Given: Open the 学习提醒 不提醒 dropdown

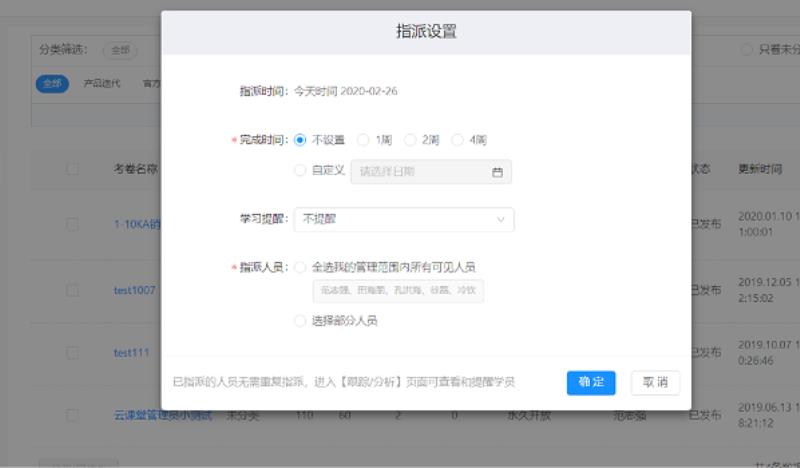Looking at the screenshot, I should (404, 219).
